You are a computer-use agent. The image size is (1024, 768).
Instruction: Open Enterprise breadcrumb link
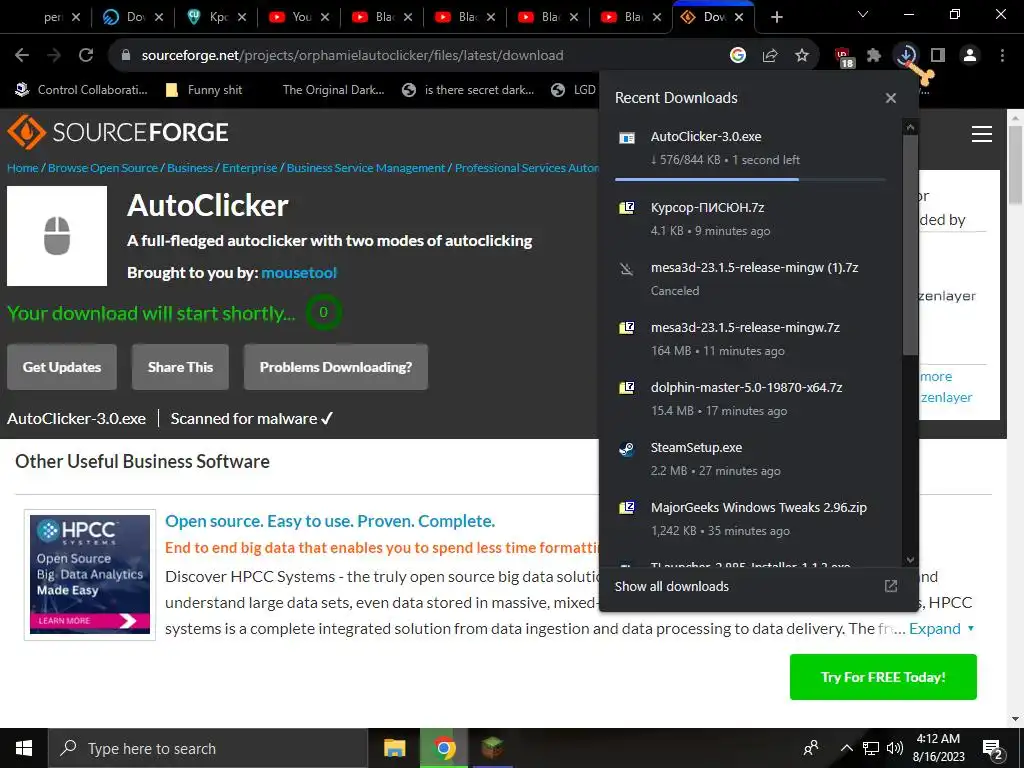pyautogui.click(x=249, y=168)
